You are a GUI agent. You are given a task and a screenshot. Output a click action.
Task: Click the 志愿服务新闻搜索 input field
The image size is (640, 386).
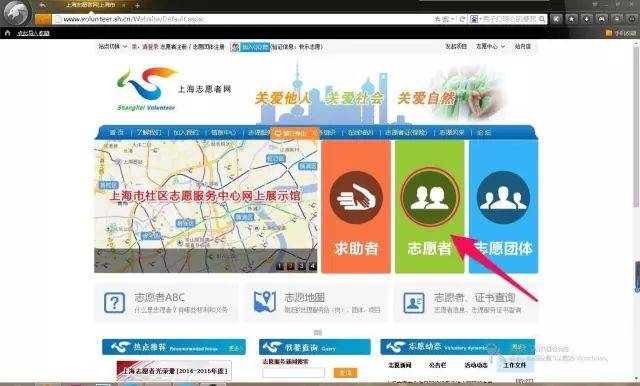coord(293,373)
